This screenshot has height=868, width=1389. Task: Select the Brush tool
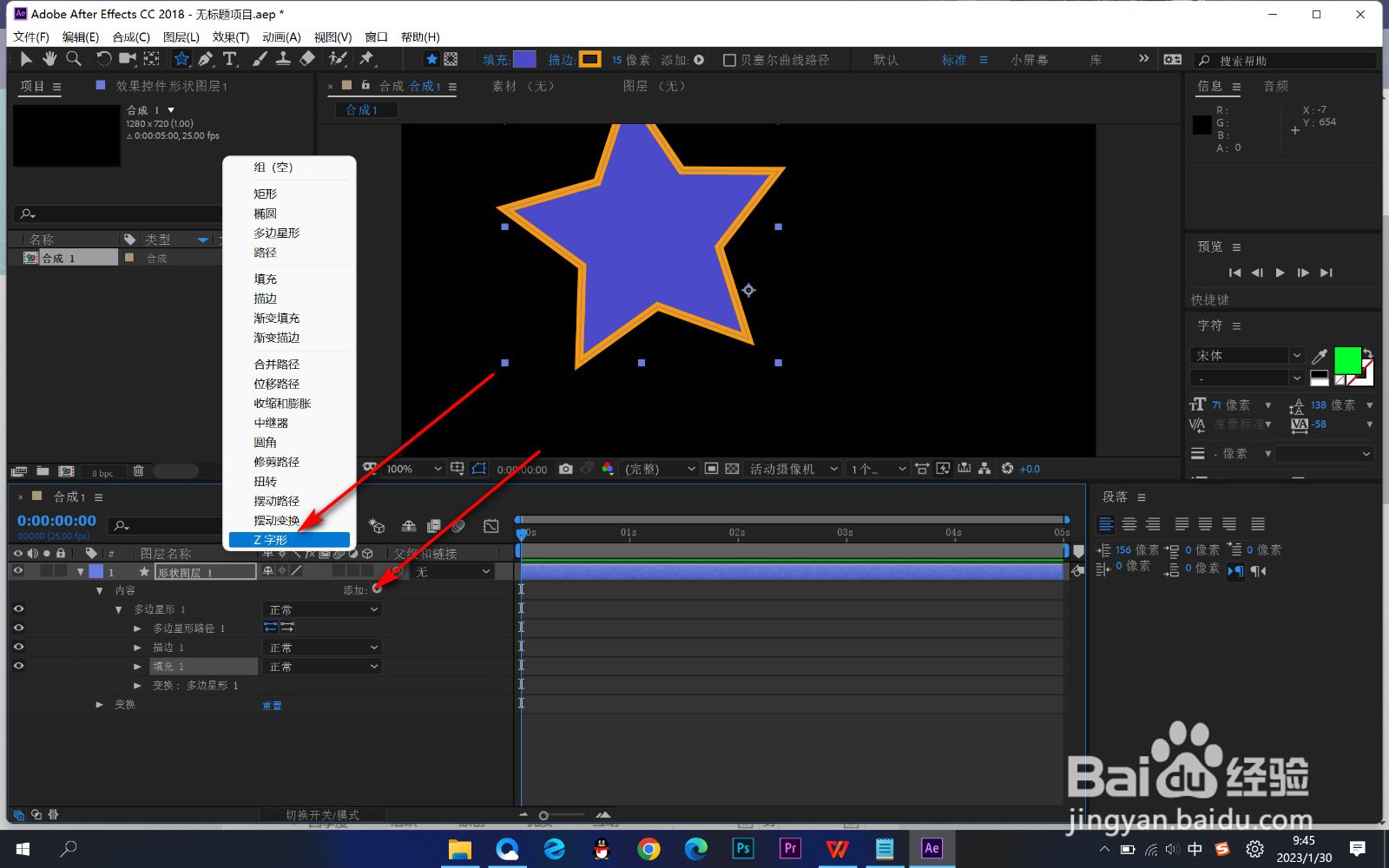click(260, 59)
